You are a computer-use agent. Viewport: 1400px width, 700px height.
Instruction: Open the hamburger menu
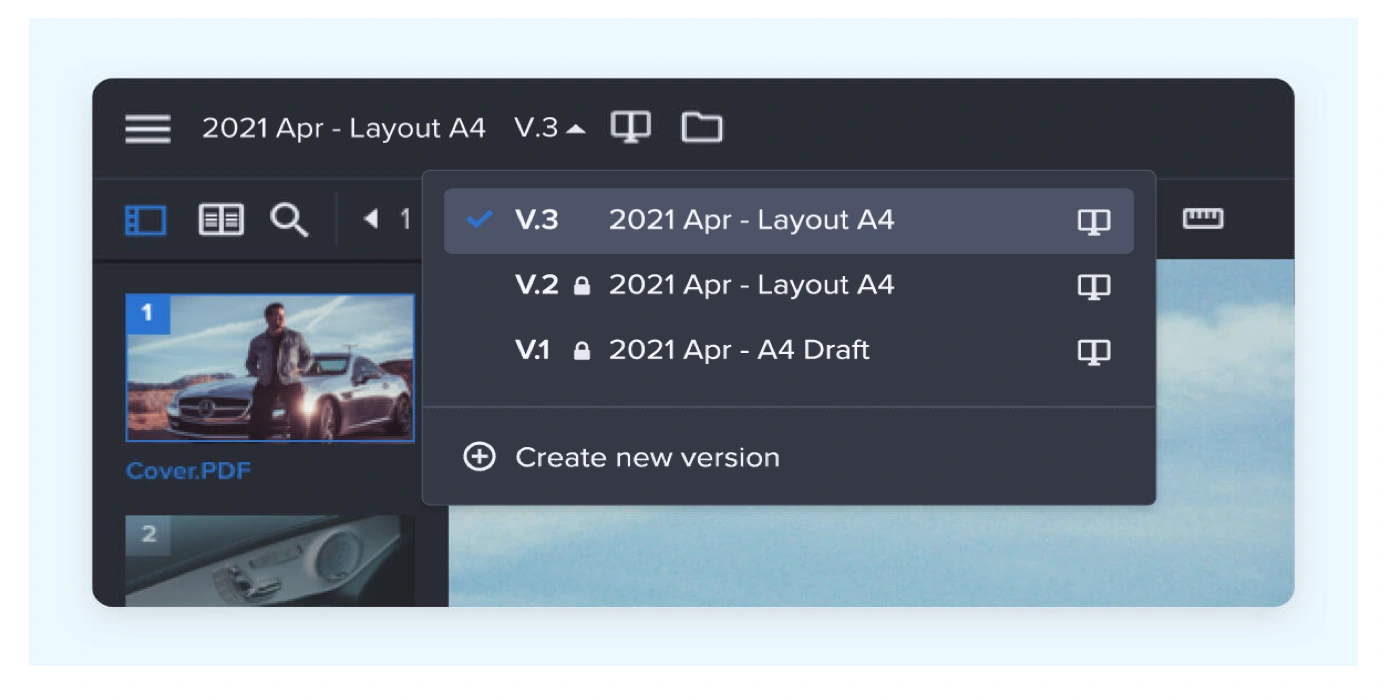tap(147, 129)
